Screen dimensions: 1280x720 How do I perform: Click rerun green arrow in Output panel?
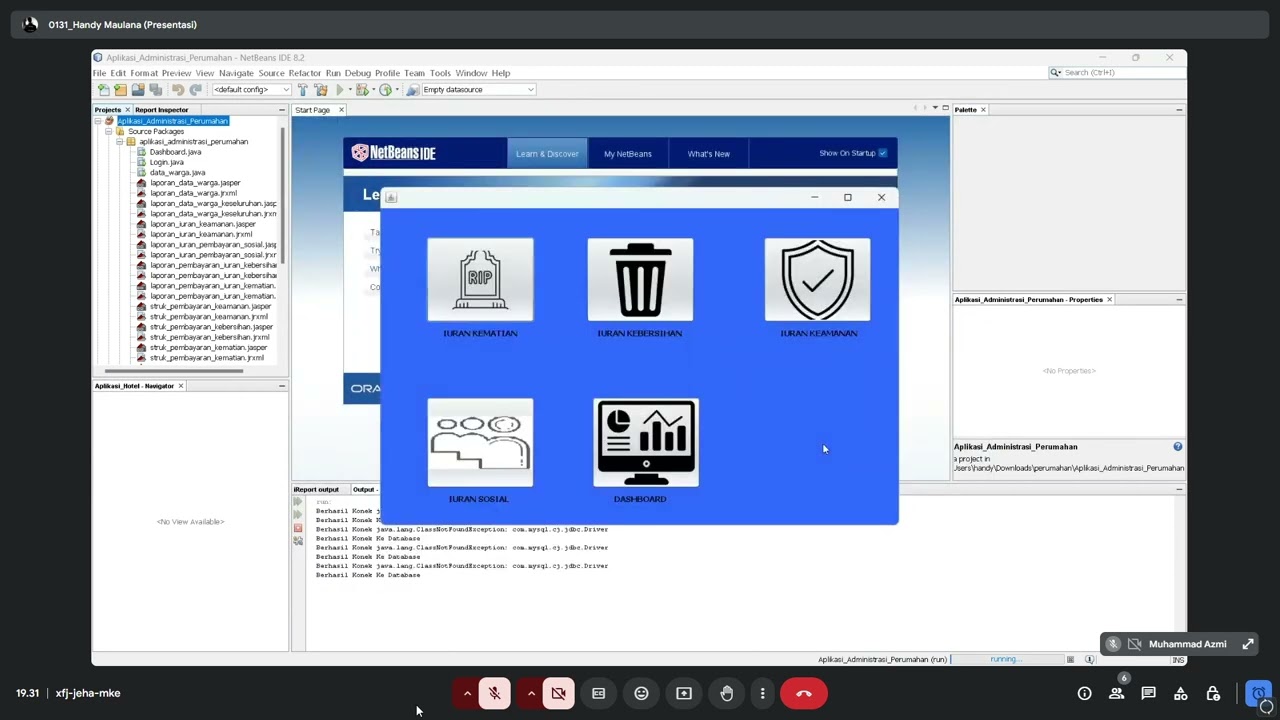click(298, 502)
